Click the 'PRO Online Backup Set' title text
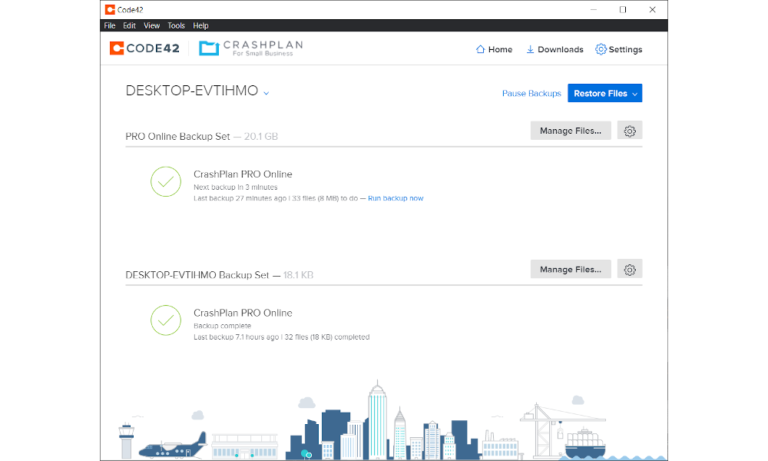Screen dimensions: 768x461 tap(177, 137)
